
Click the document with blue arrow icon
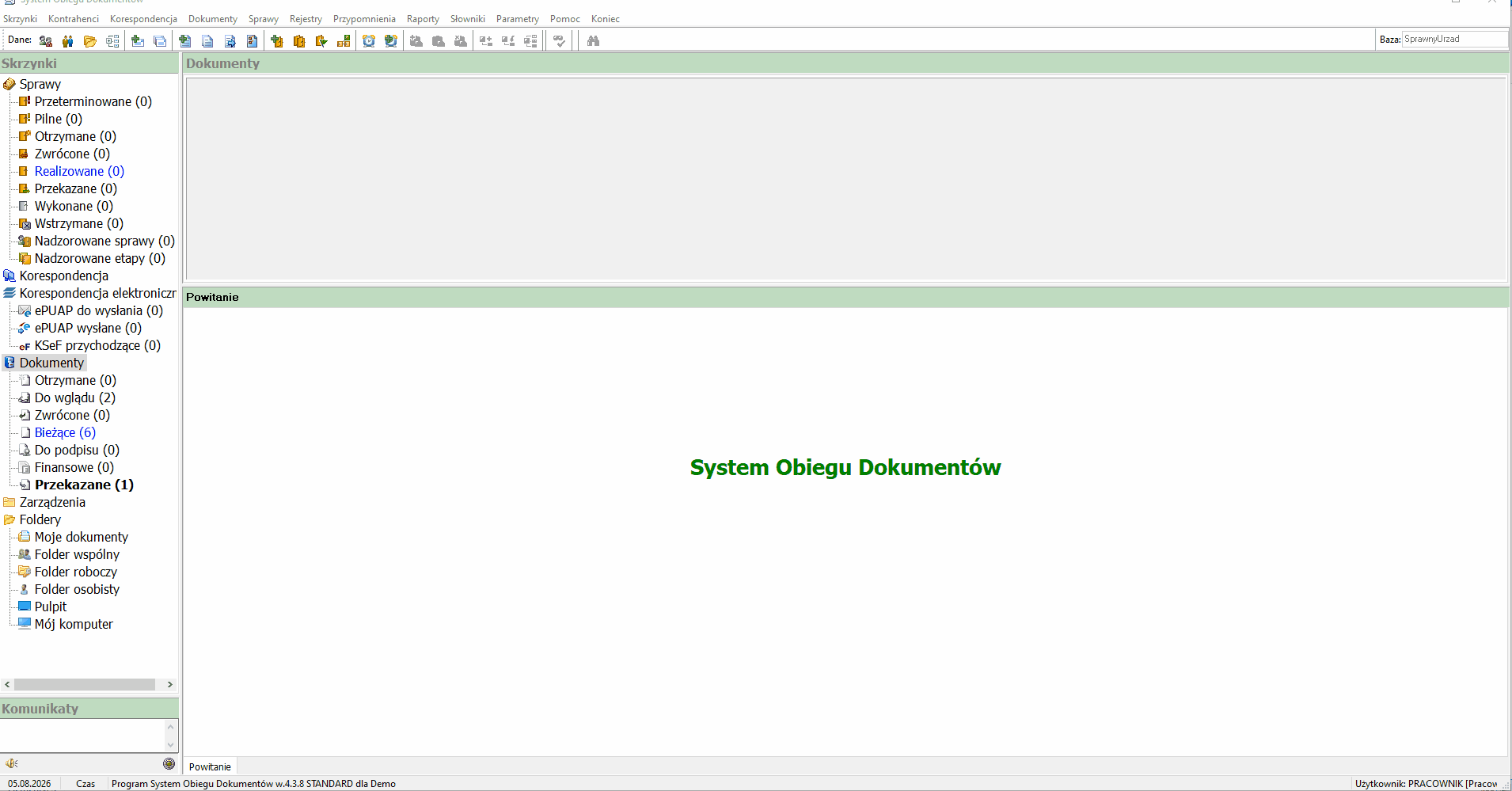click(230, 41)
